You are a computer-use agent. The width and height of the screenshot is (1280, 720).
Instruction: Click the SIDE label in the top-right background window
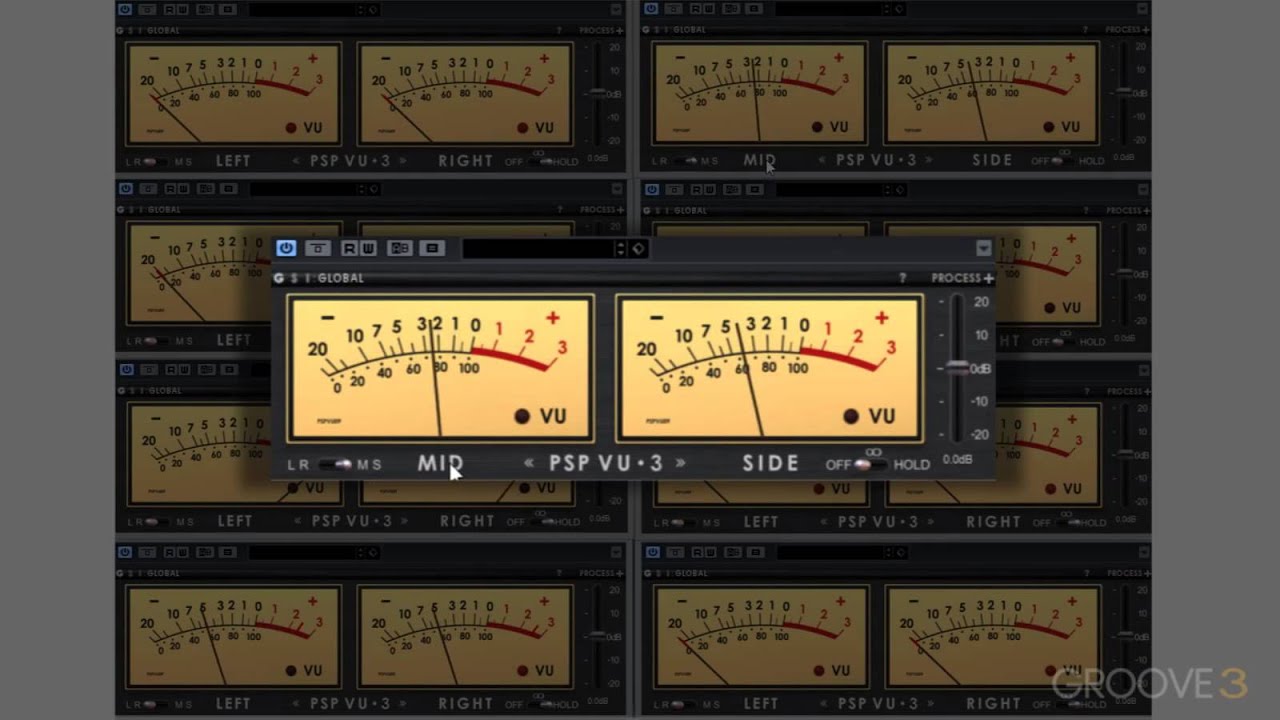[992, 160]
